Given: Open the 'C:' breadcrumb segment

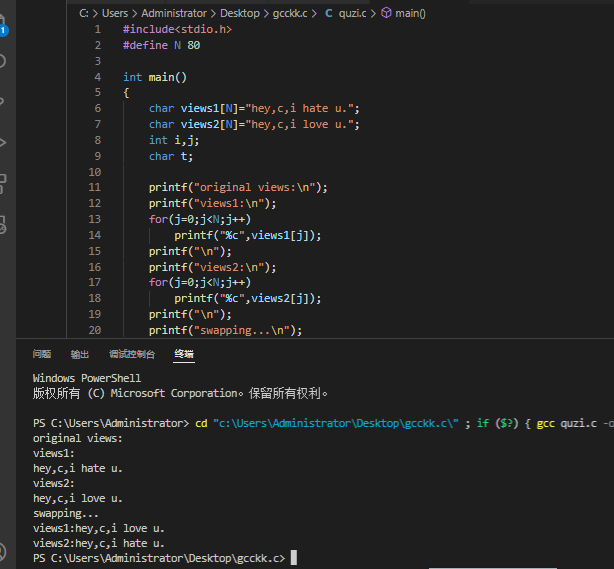Looking at the screenshot, I should [83, 13].
